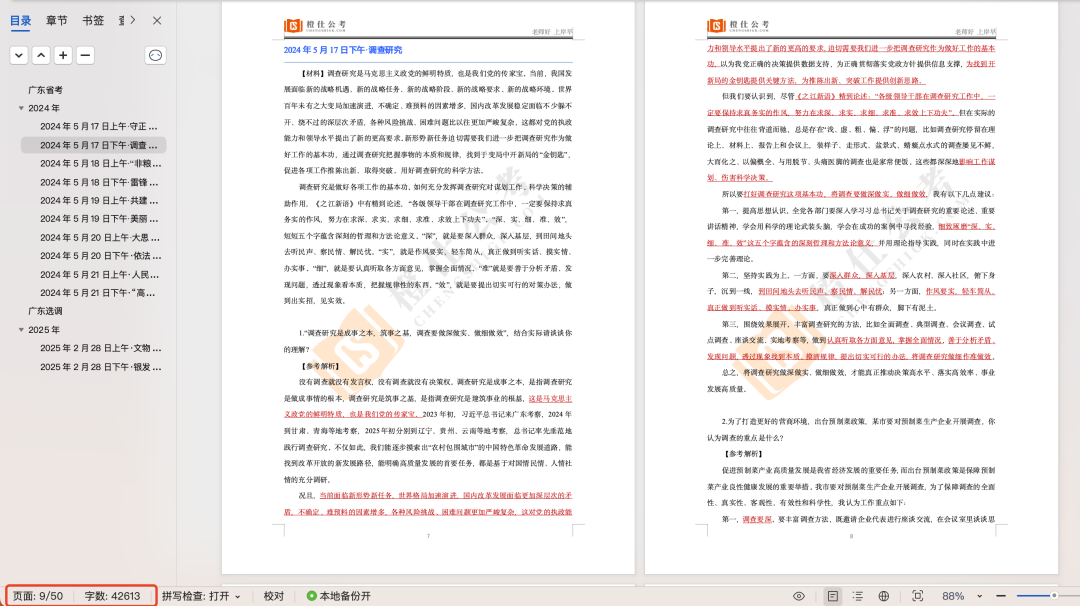Switch to web layout globe icon
Image resolution: width=1080 pixels, height=606 pixels.
coord(884,596)
